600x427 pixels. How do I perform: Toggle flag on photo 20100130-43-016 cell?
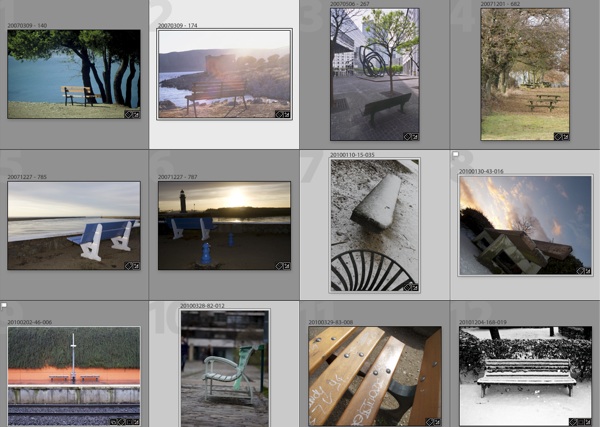tap(456, 155)
